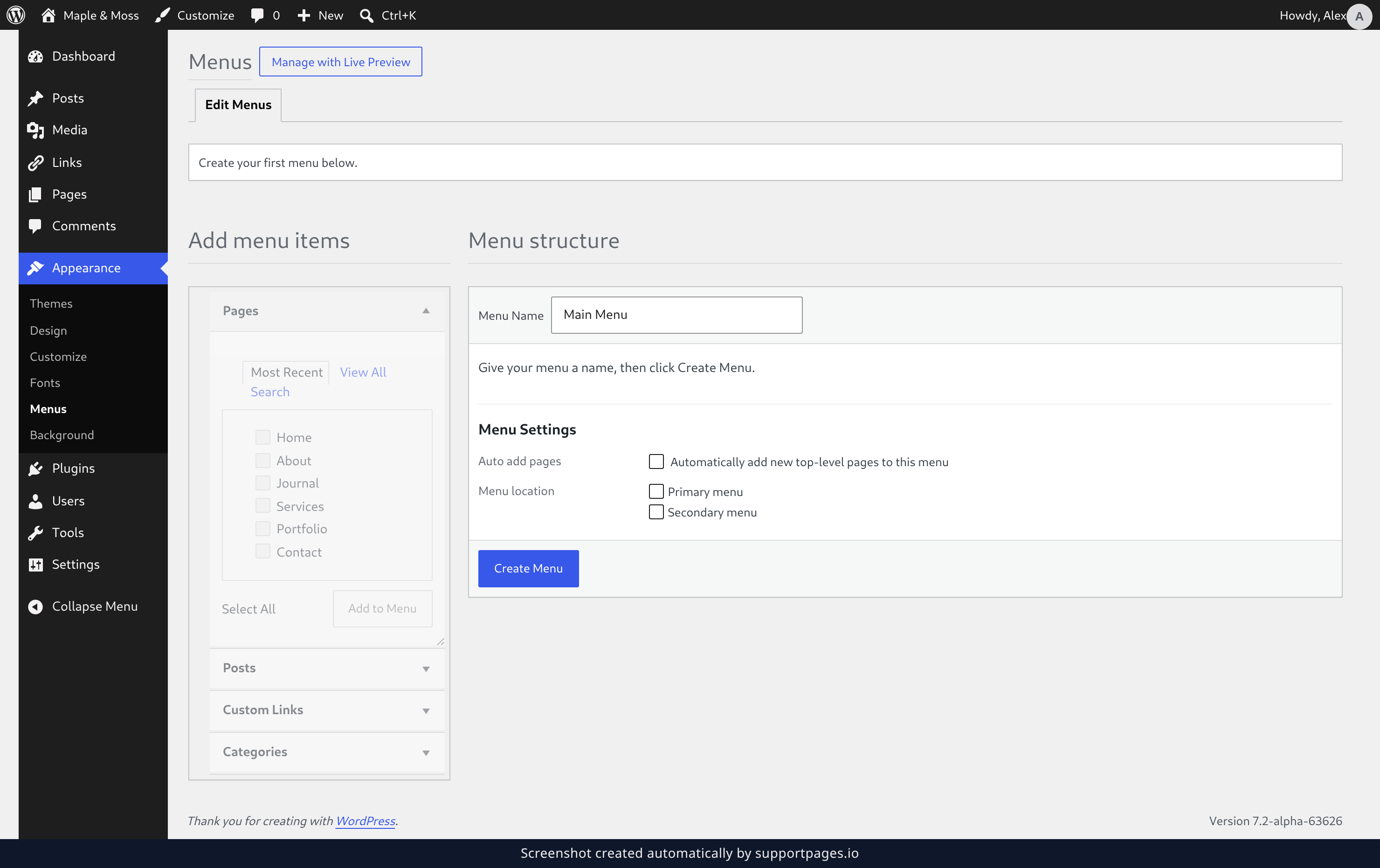Open the WordPress footer link
The height and width of the screenshot is (868, 1380).
(x=365, y=820)
